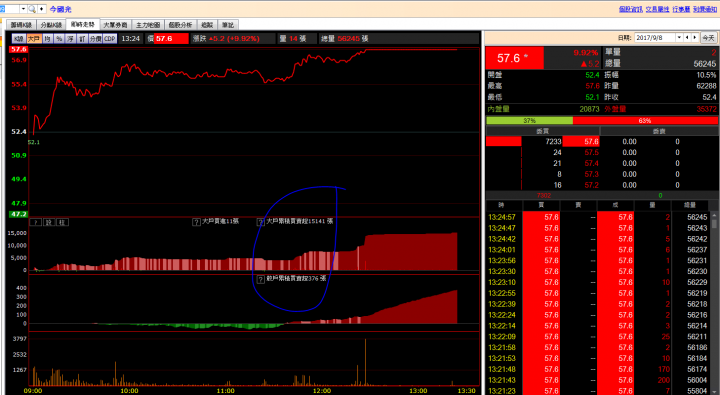Click the 設 settings button in indicator panel
Screen dimensions: 720x395
[x=49, y=222]
